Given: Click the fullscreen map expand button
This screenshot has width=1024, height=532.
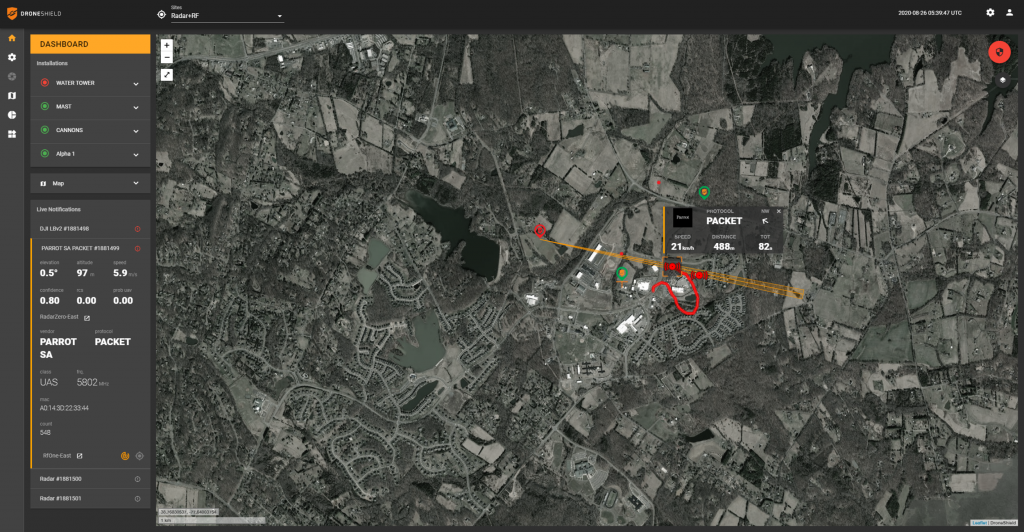Looking at the screenshot, I should pos(167,74).
